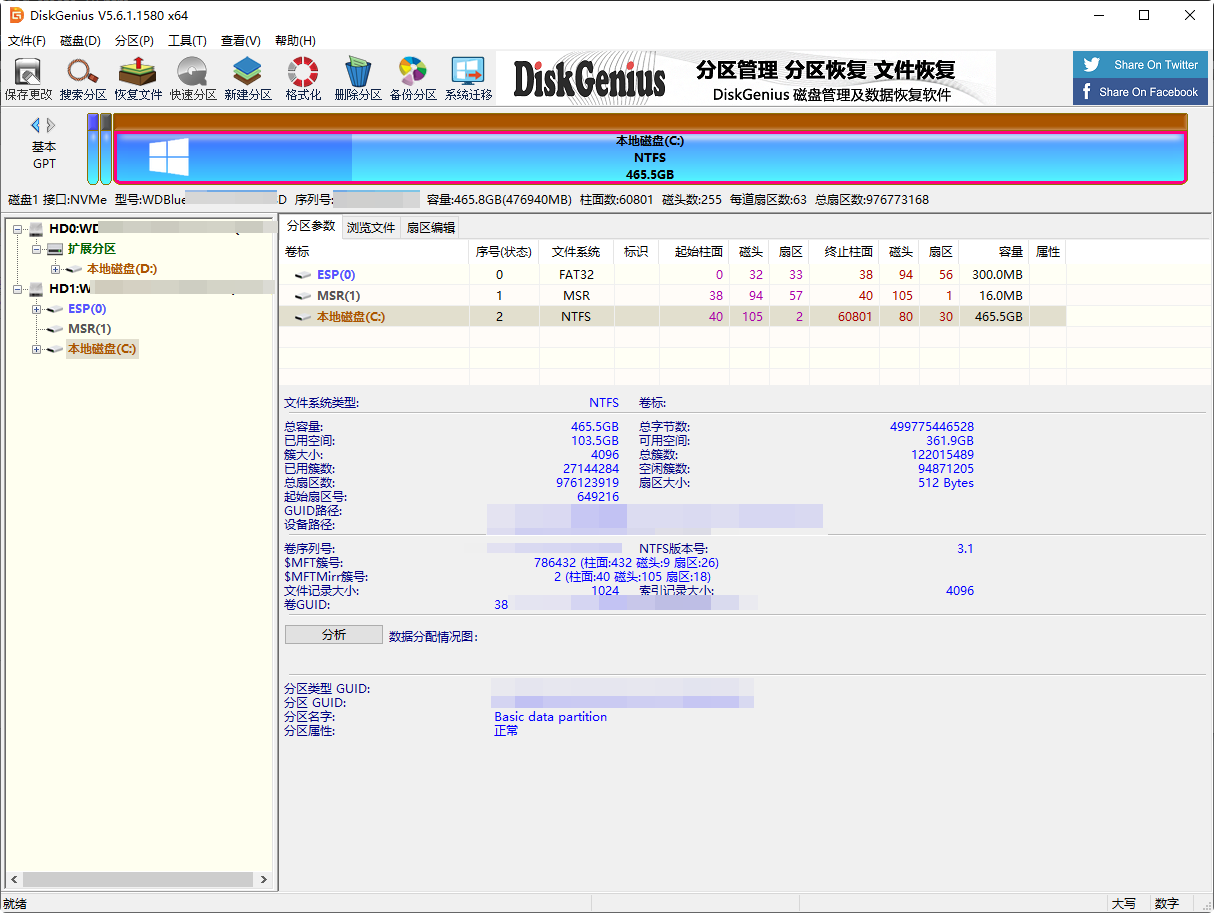The height and width of the screenshot is (913, 1214).
Task: Open the Share On Twitter link
Action: coord(1140,64)
